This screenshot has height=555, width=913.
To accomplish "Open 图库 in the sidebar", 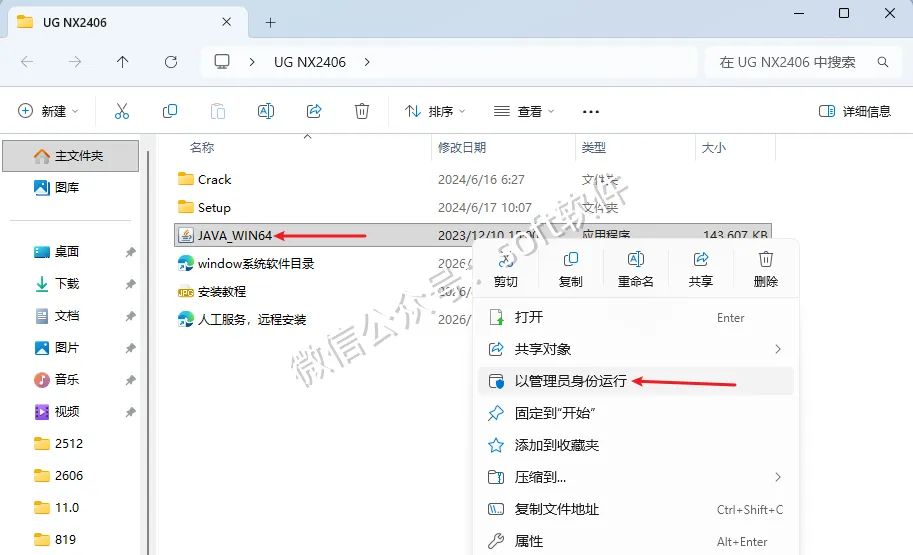I will point(56,188).
